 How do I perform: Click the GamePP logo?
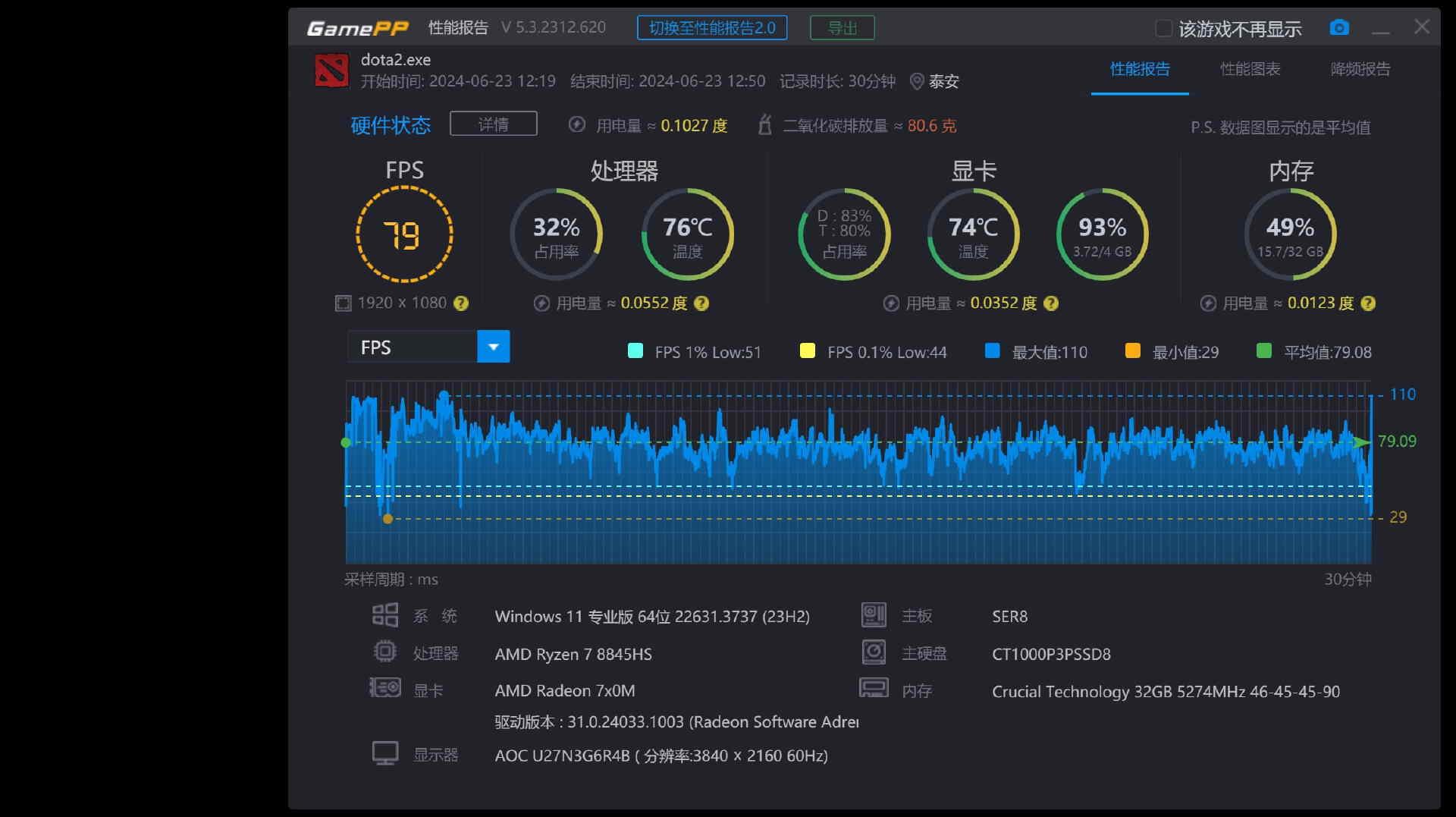point(357,28)
